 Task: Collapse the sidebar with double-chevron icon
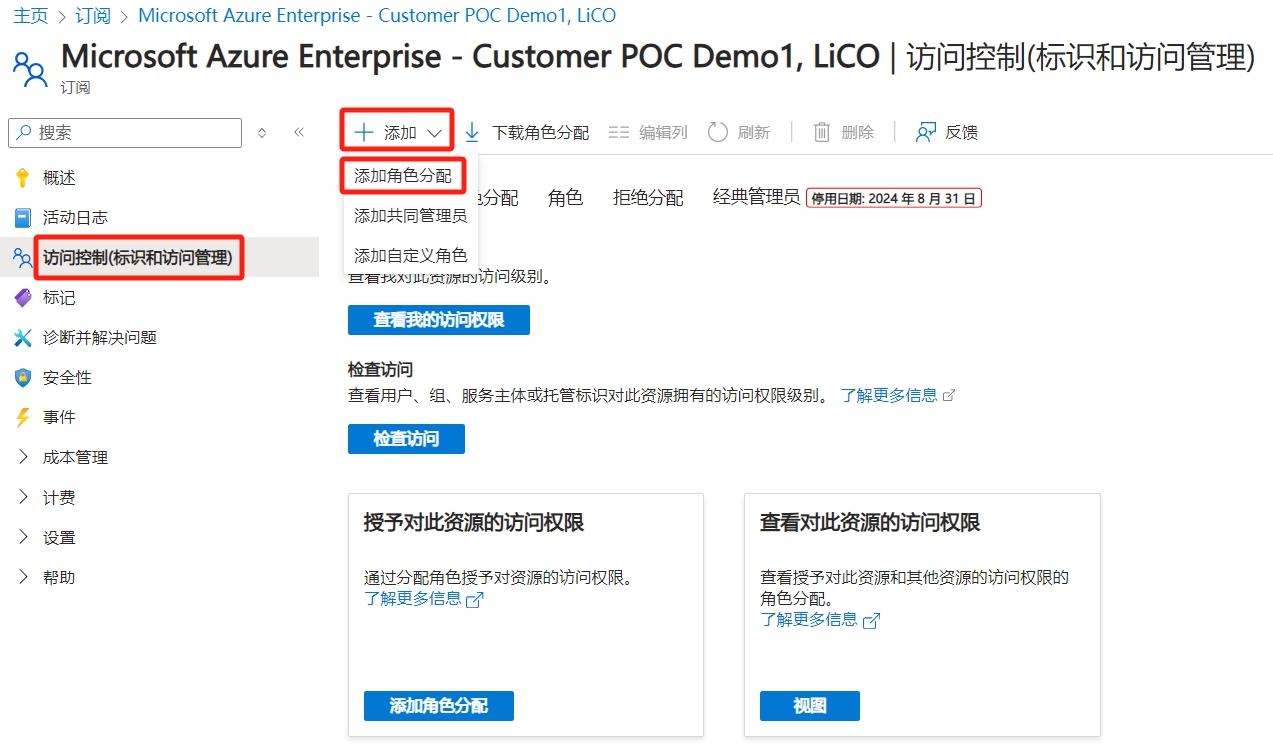point(299,132)
